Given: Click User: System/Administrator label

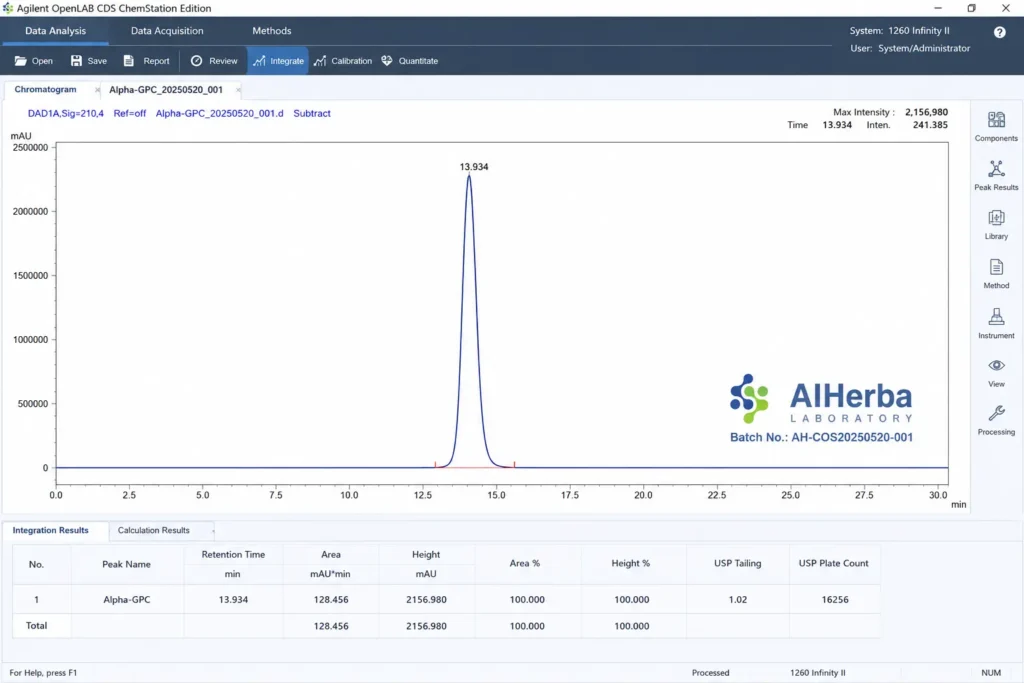Looking at the screenshot, I should (910, 48).
